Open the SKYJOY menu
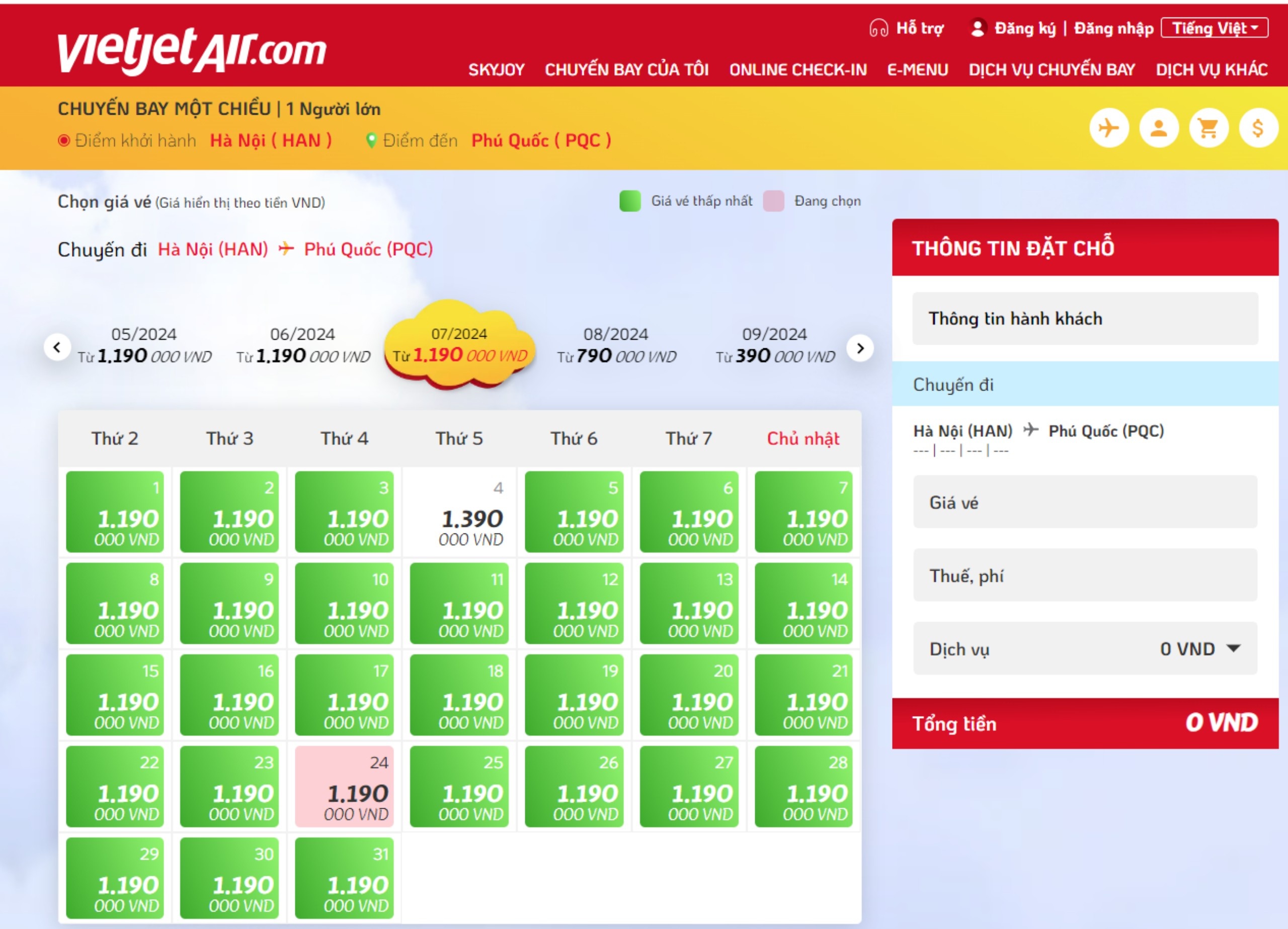Viewport: 1288px width, 929px height. (498, 69)
